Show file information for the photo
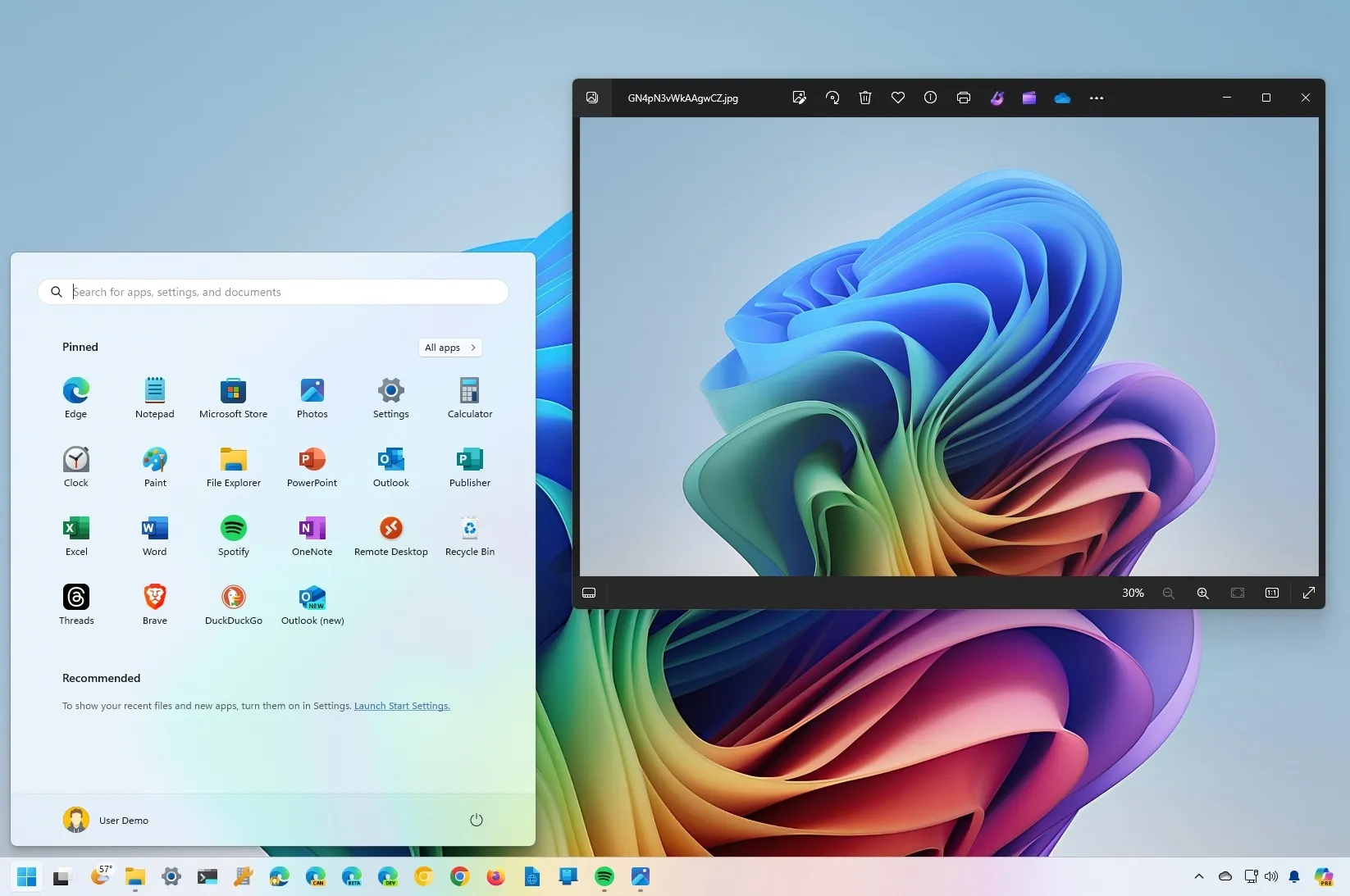The image size is (1350, 896). pyautogui.click(x=930, y=98)
